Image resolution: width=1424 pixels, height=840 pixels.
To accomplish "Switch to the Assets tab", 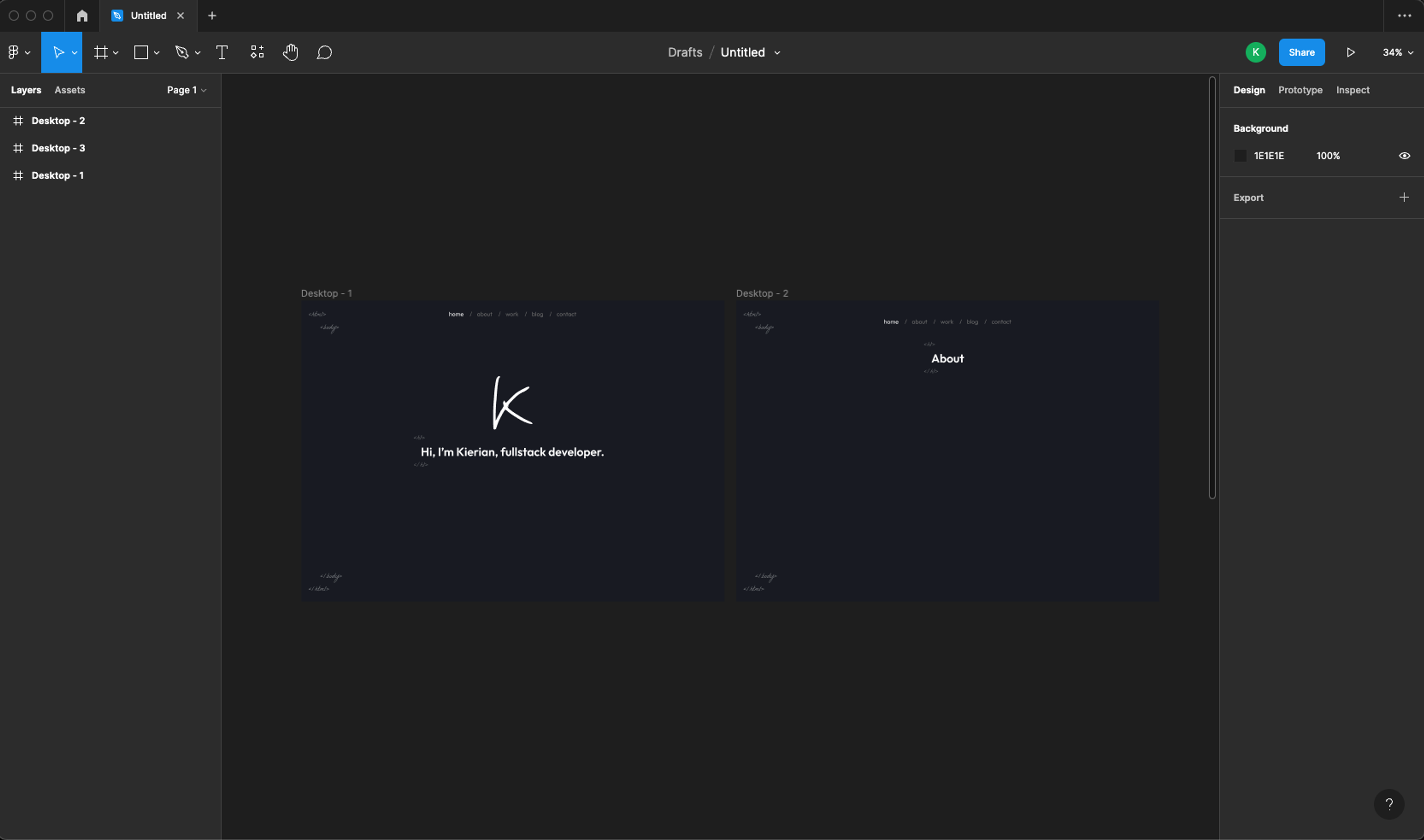I will (x=70, y=90).
